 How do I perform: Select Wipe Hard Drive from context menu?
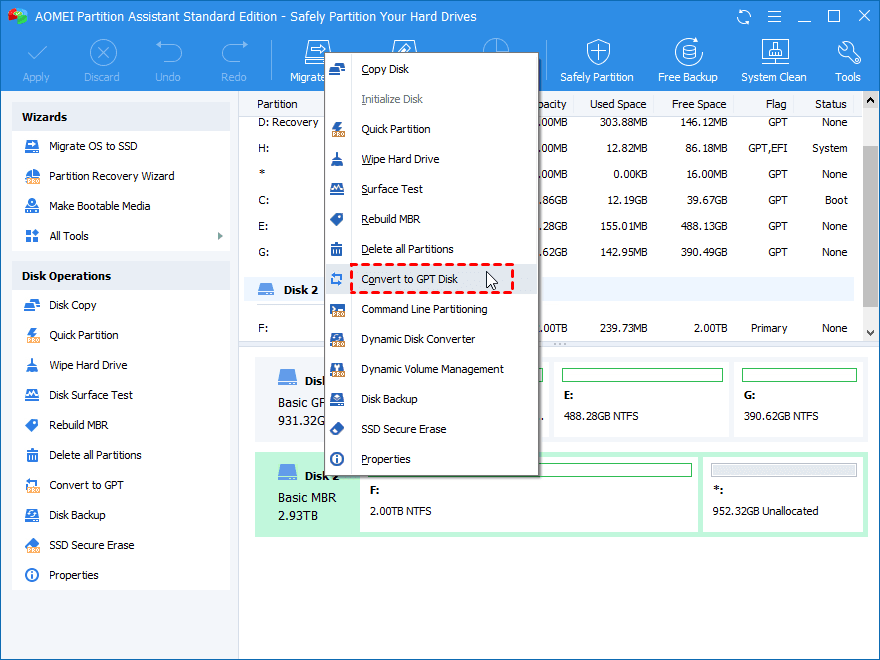pos(400,159)
